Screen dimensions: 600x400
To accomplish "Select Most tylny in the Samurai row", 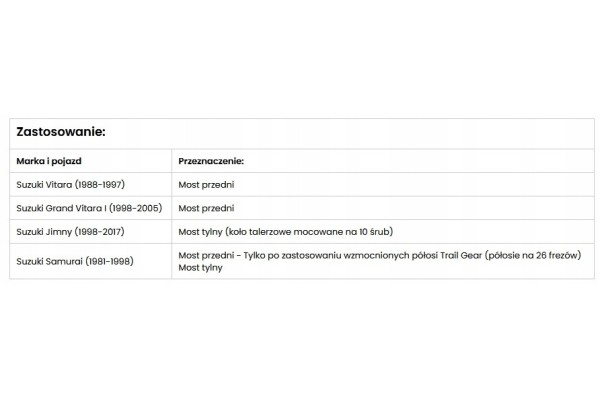I will pyautogui.click(x=201, y=268).
